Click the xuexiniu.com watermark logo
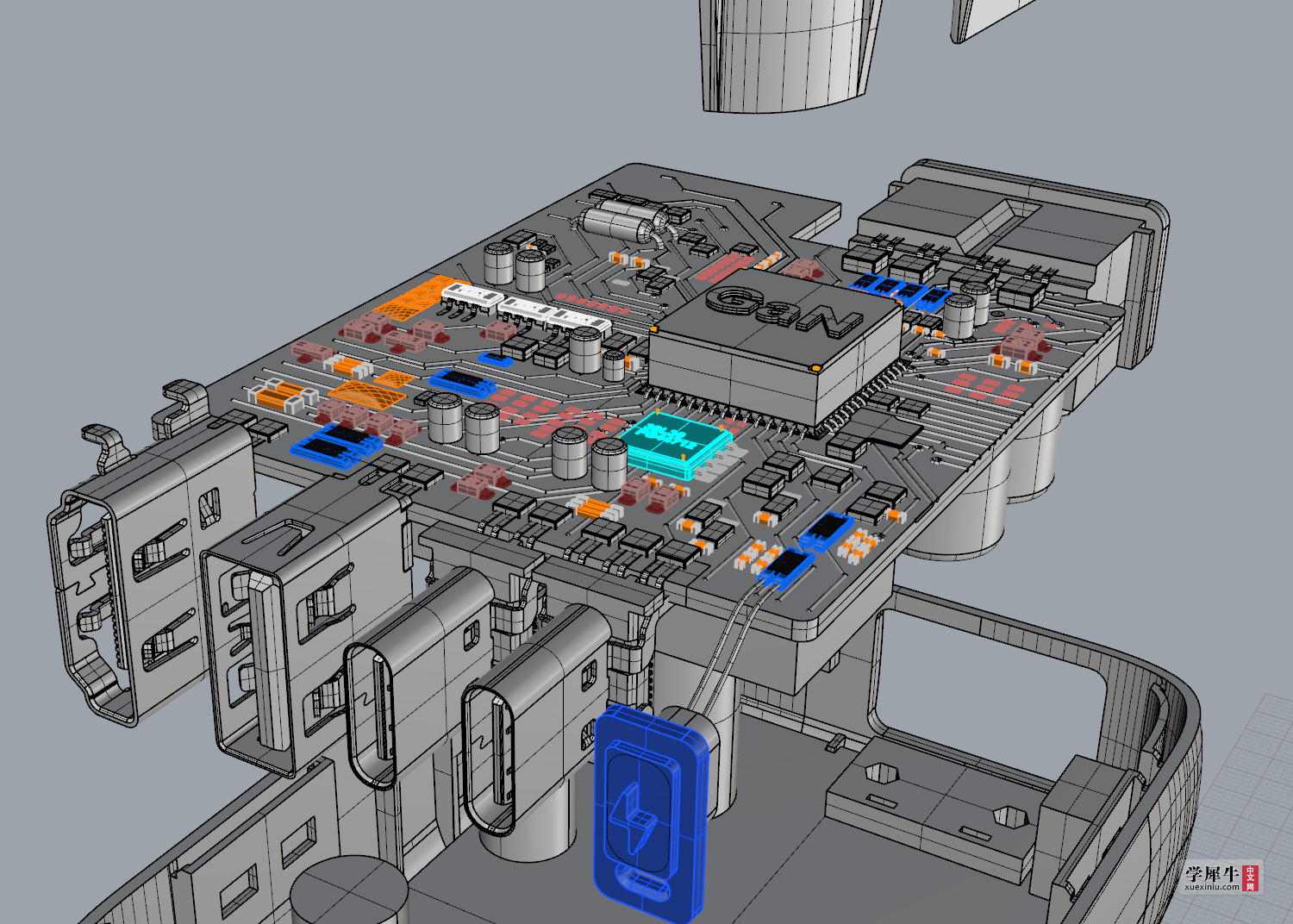This screenshot has height=924, width=1293. point(1223,877)
